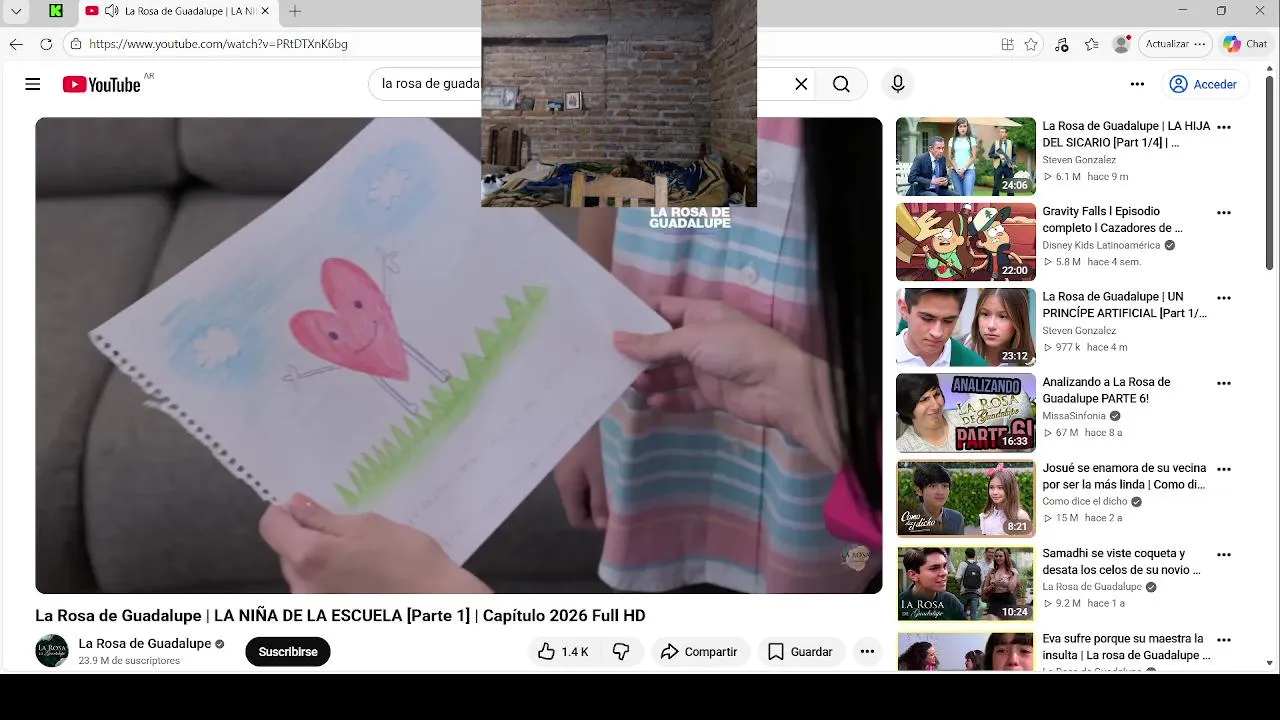Click the Actualizar browser update button
This screenshot has width=1280, height=720.
1175,44
